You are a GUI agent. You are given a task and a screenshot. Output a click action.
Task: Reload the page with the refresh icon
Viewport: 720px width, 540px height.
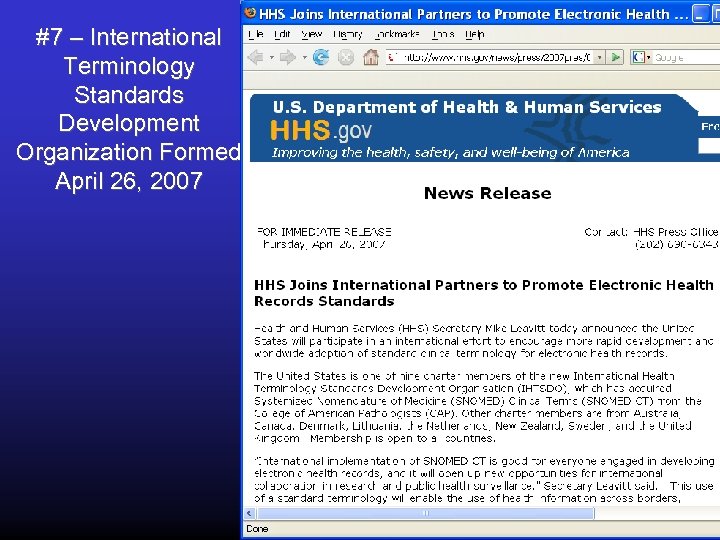(x=321, y=57)
